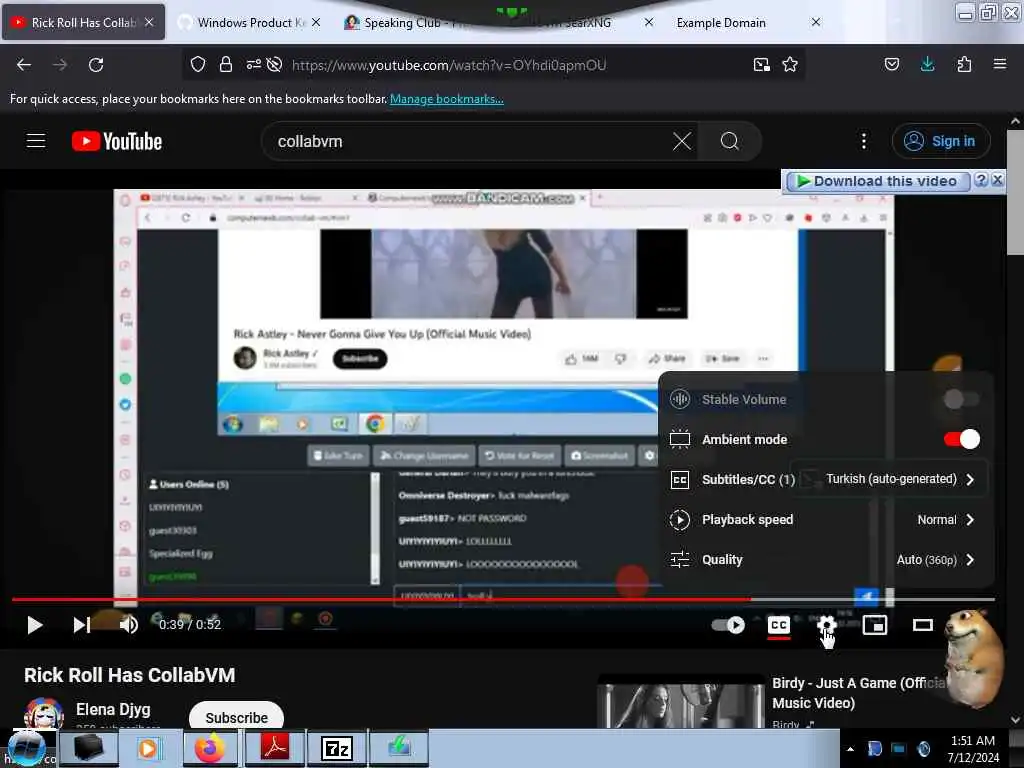Play the paused YouTube video

tap(35, 625)
